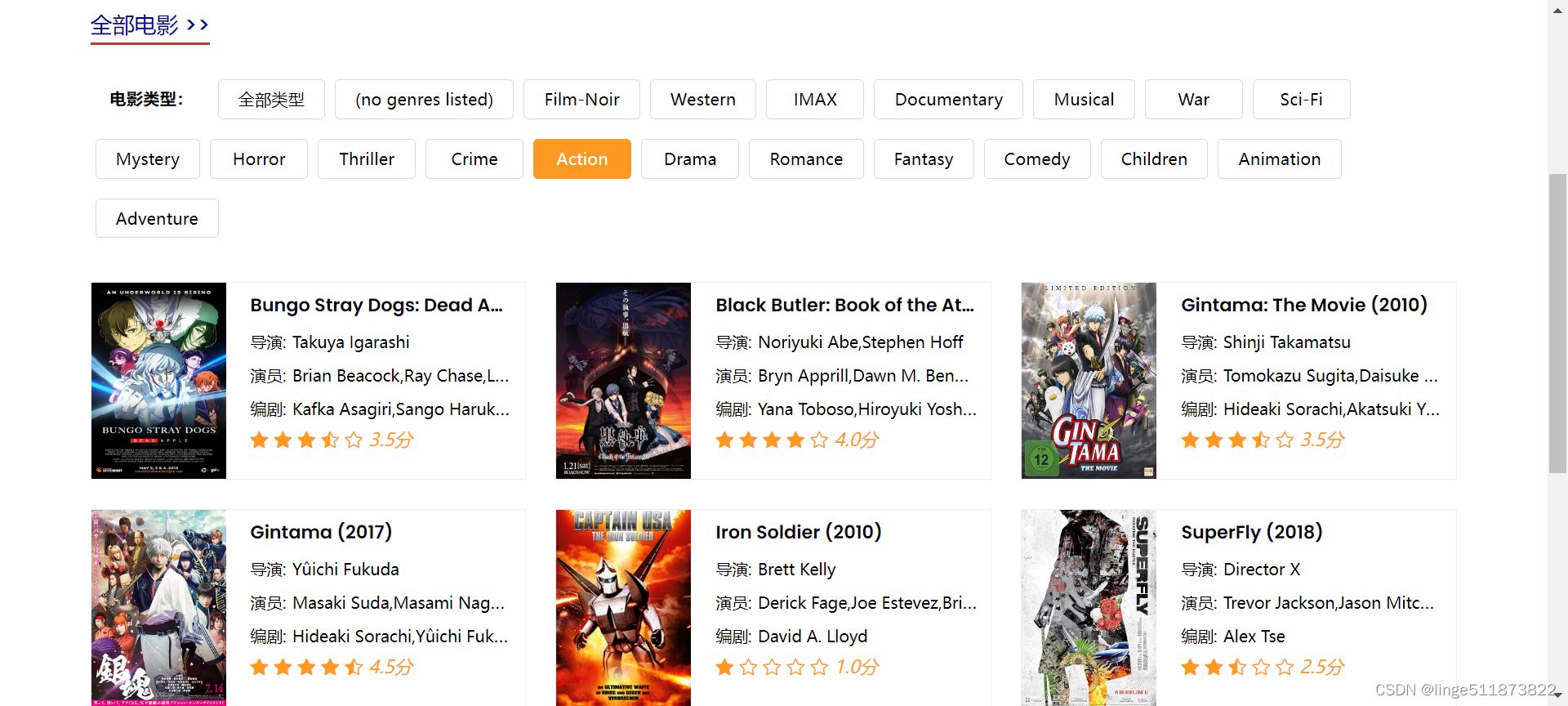Open the 全部电影 link
This screenshot has height=706, width=1568.
[149, 25]
